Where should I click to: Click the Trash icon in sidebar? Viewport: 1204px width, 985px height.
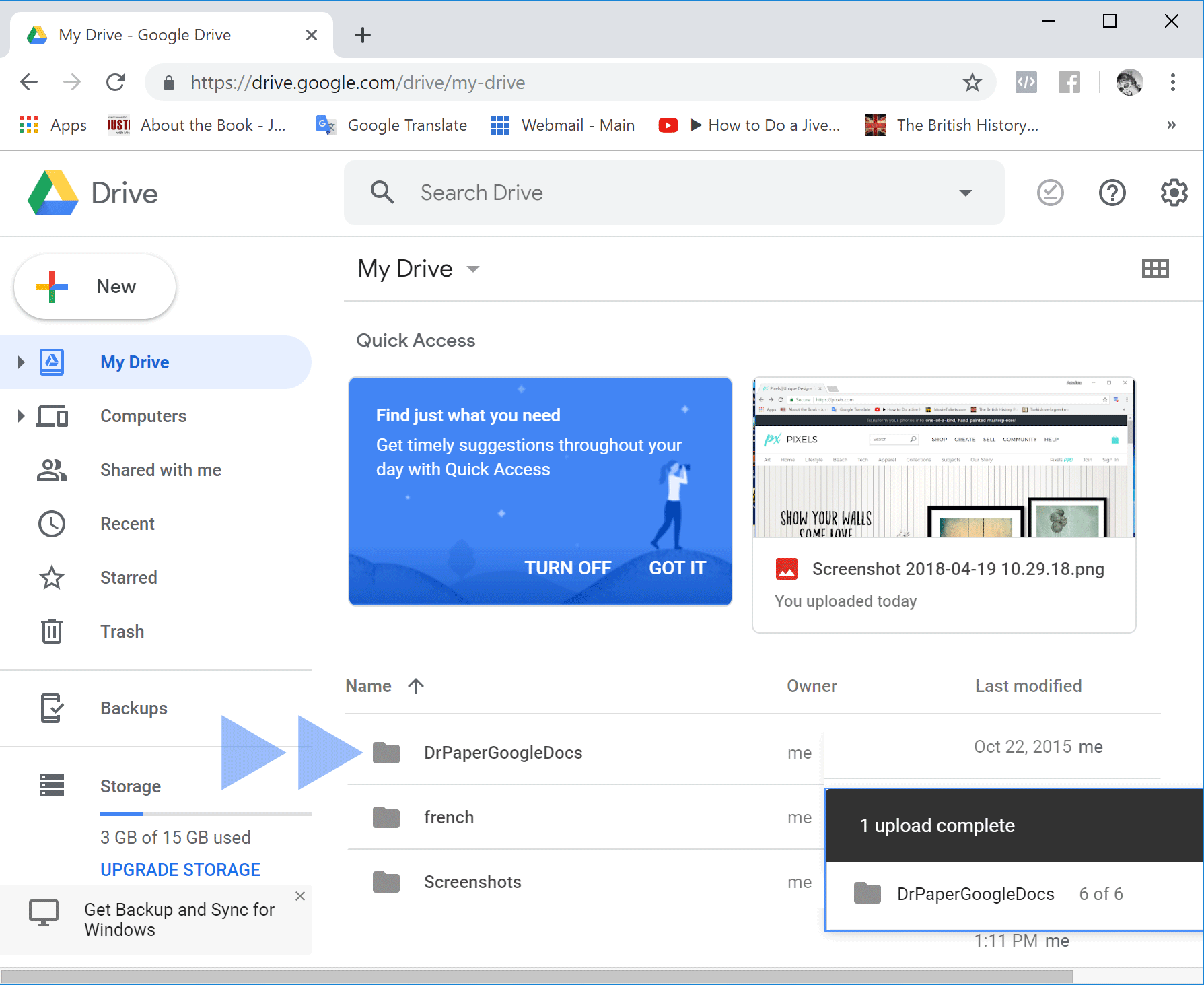point(52,632)
